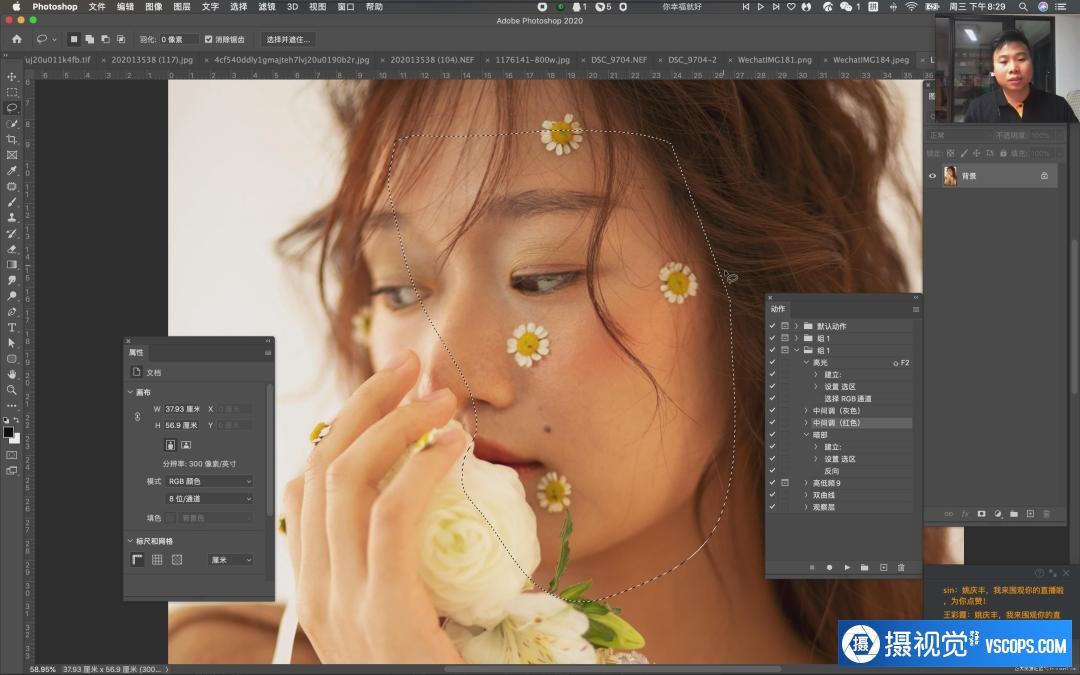
Task: Click the begin recording button in Actions panel
Action: click(829, 568)
